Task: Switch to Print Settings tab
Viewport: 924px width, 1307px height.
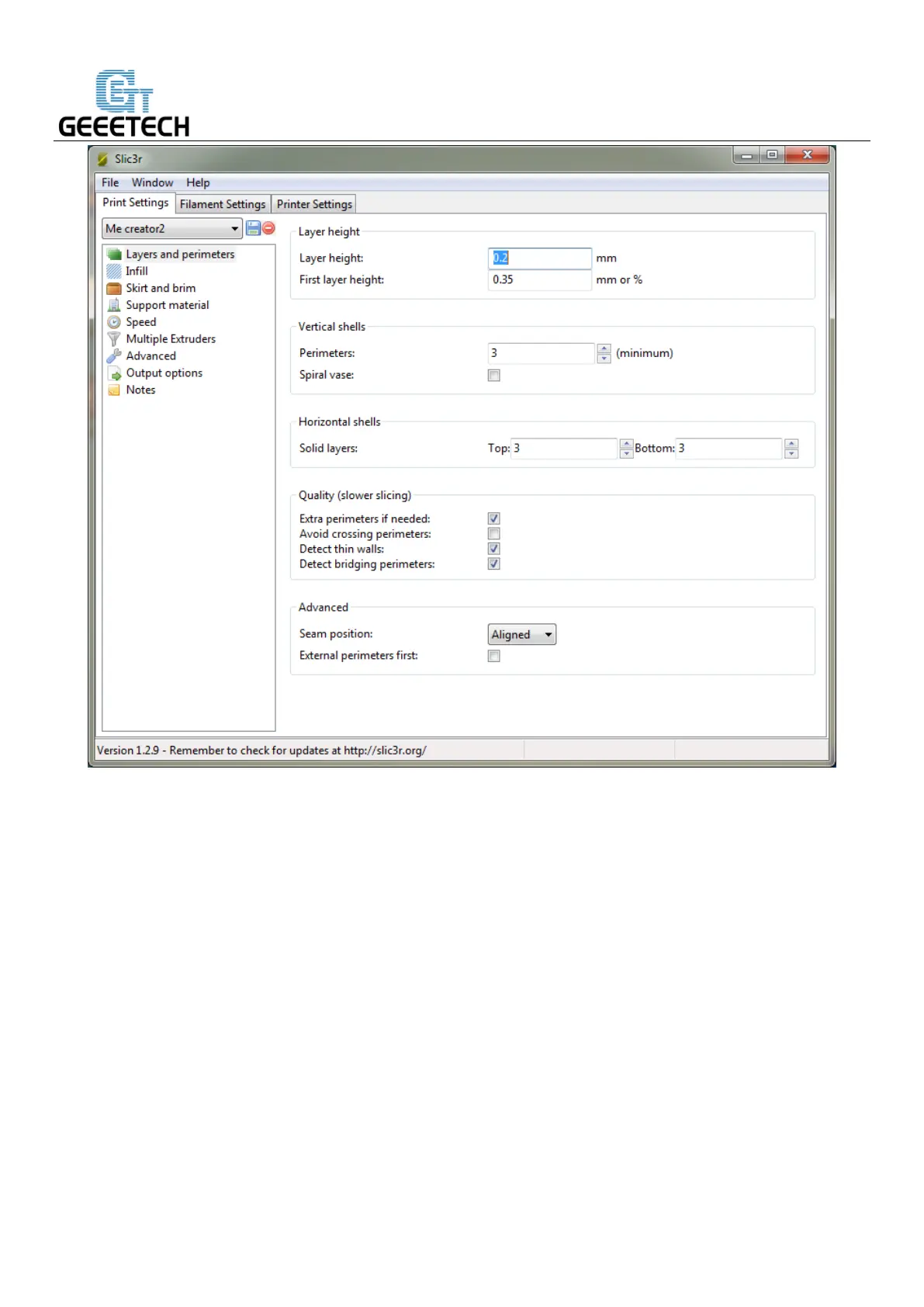Action: pos(135,203)
